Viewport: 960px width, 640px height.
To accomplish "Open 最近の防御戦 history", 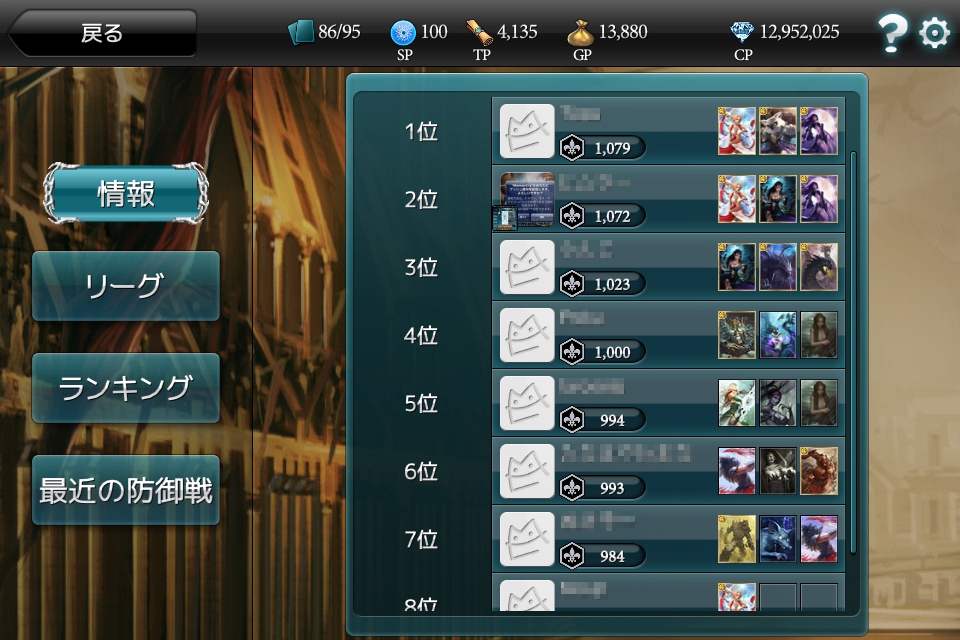I will tap(126, 490).
